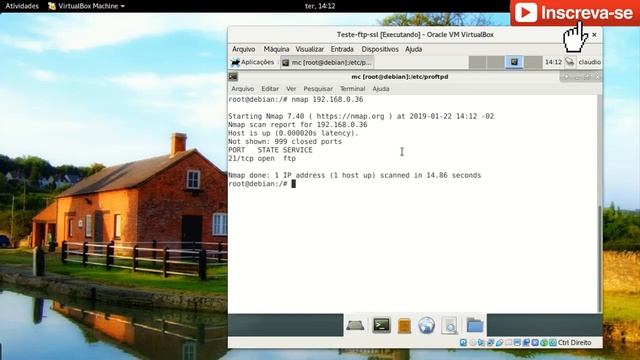Open the host clock showing ter, 14:12
Viewport: 640px width, 360px height.
[x=320, y=6]
